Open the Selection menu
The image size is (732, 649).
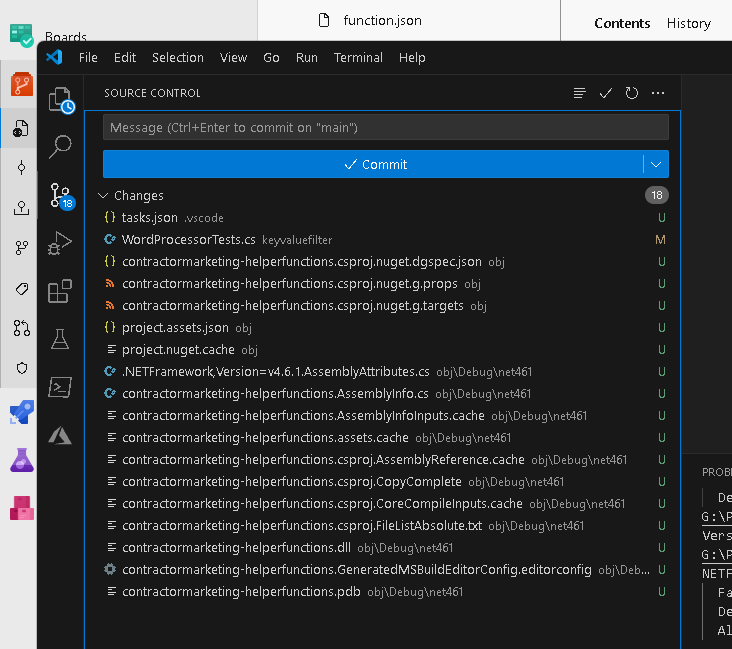(178, 57)
